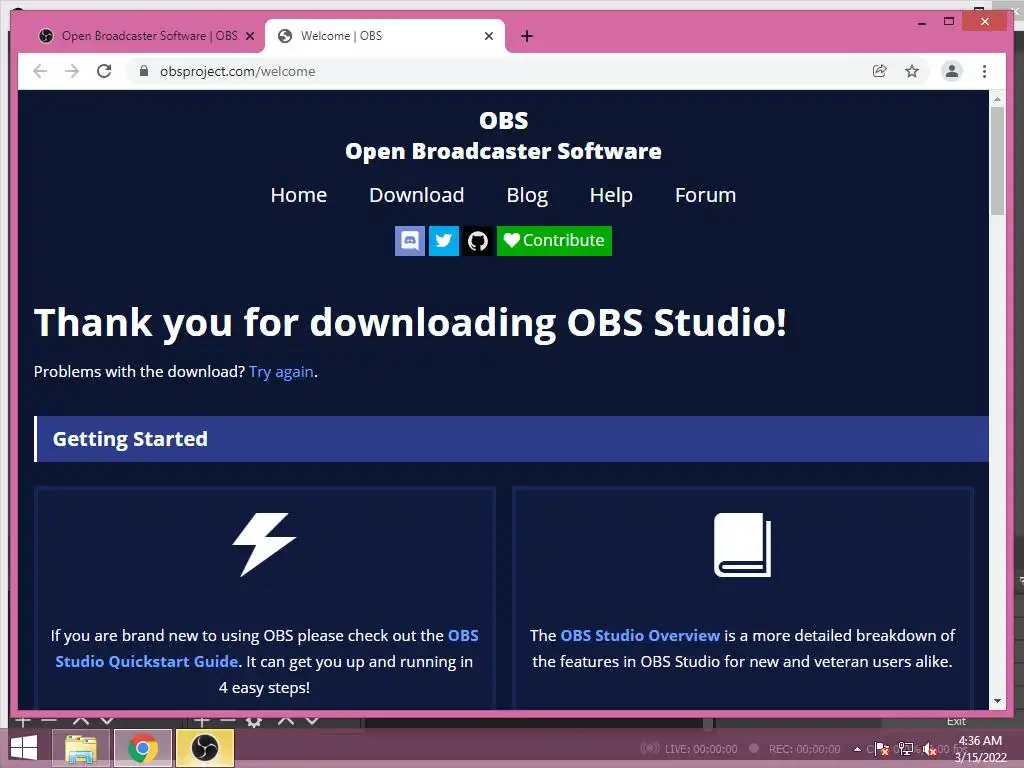Bookmark this page with the star
This screenshot has height=768, width=1024.
click(912, 71)
